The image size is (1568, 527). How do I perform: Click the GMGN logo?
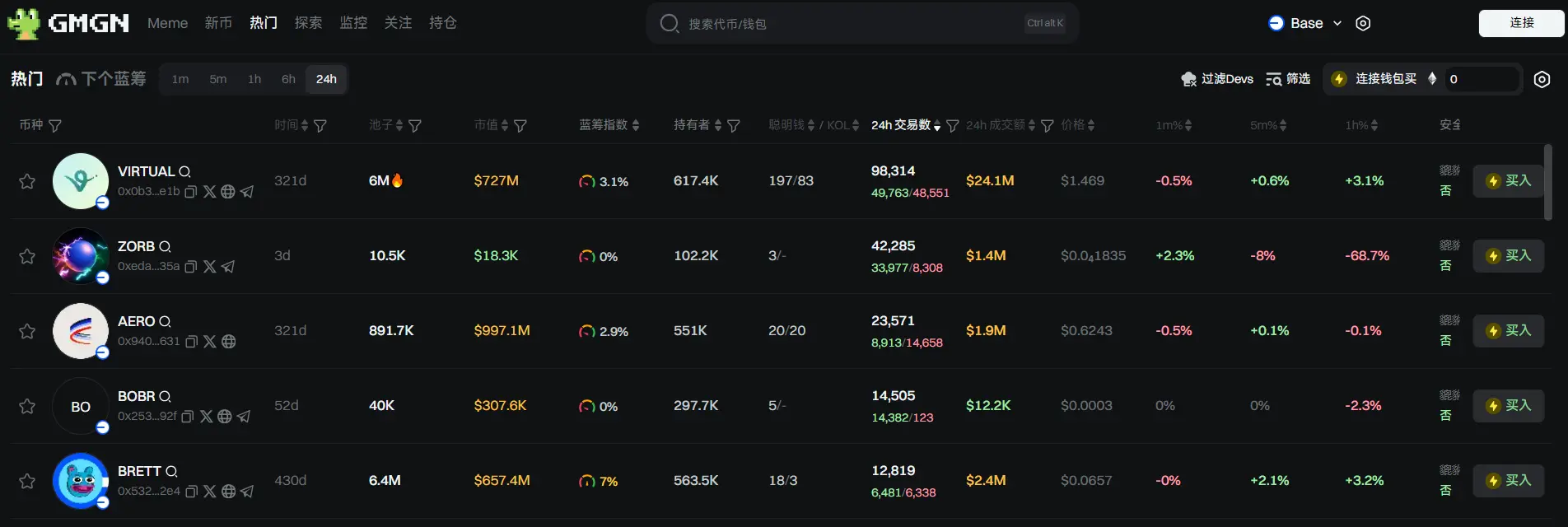point(68,23)
